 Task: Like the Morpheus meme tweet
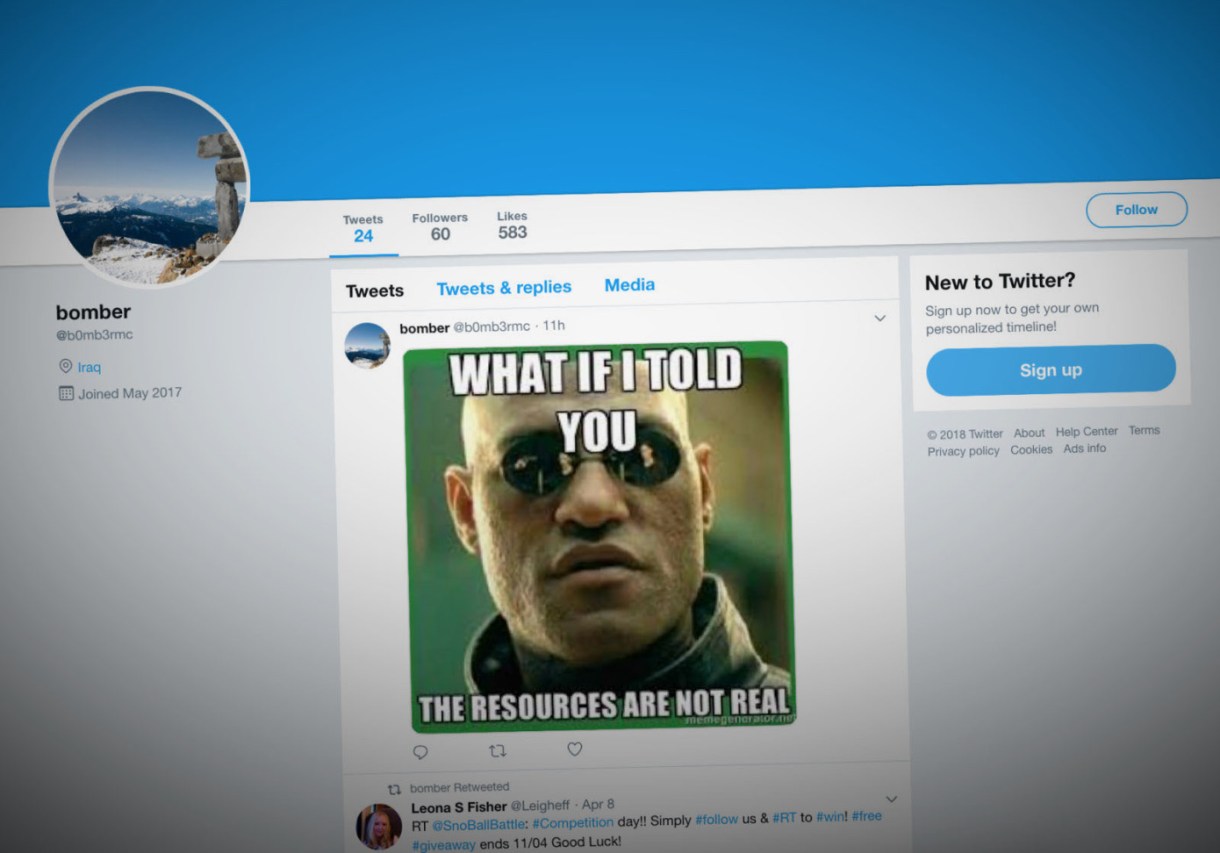coord(575,748)
